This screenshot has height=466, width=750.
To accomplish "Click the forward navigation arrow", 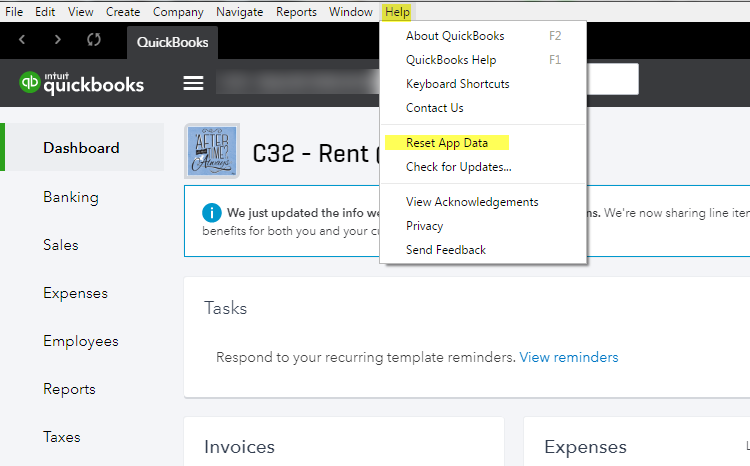I will 58,39.
